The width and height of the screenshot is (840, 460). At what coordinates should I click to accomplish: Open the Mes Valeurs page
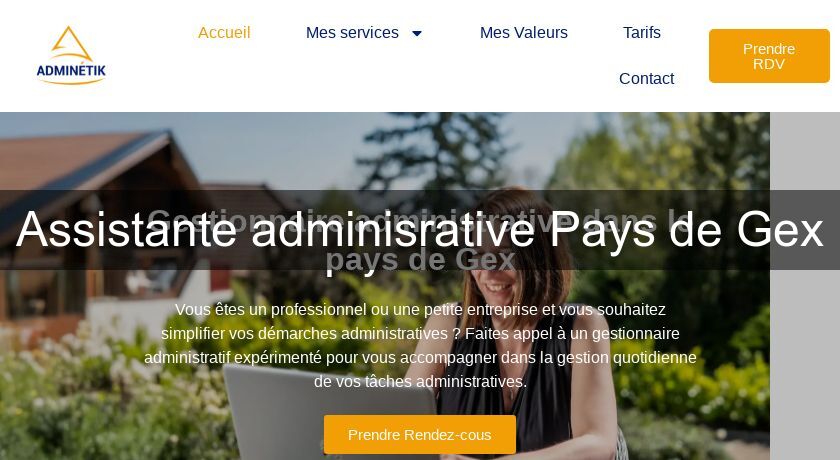pos(523,33)
